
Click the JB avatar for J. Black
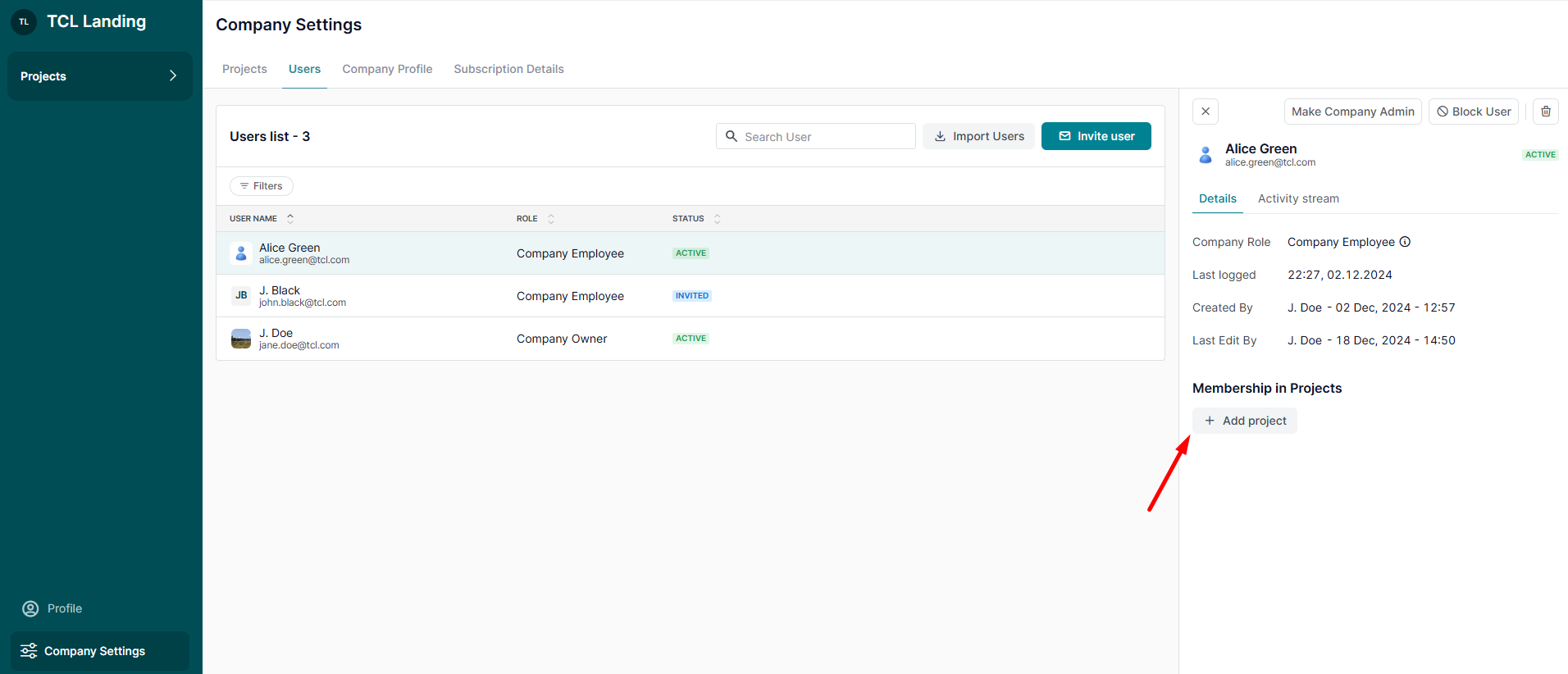point(241,295)
